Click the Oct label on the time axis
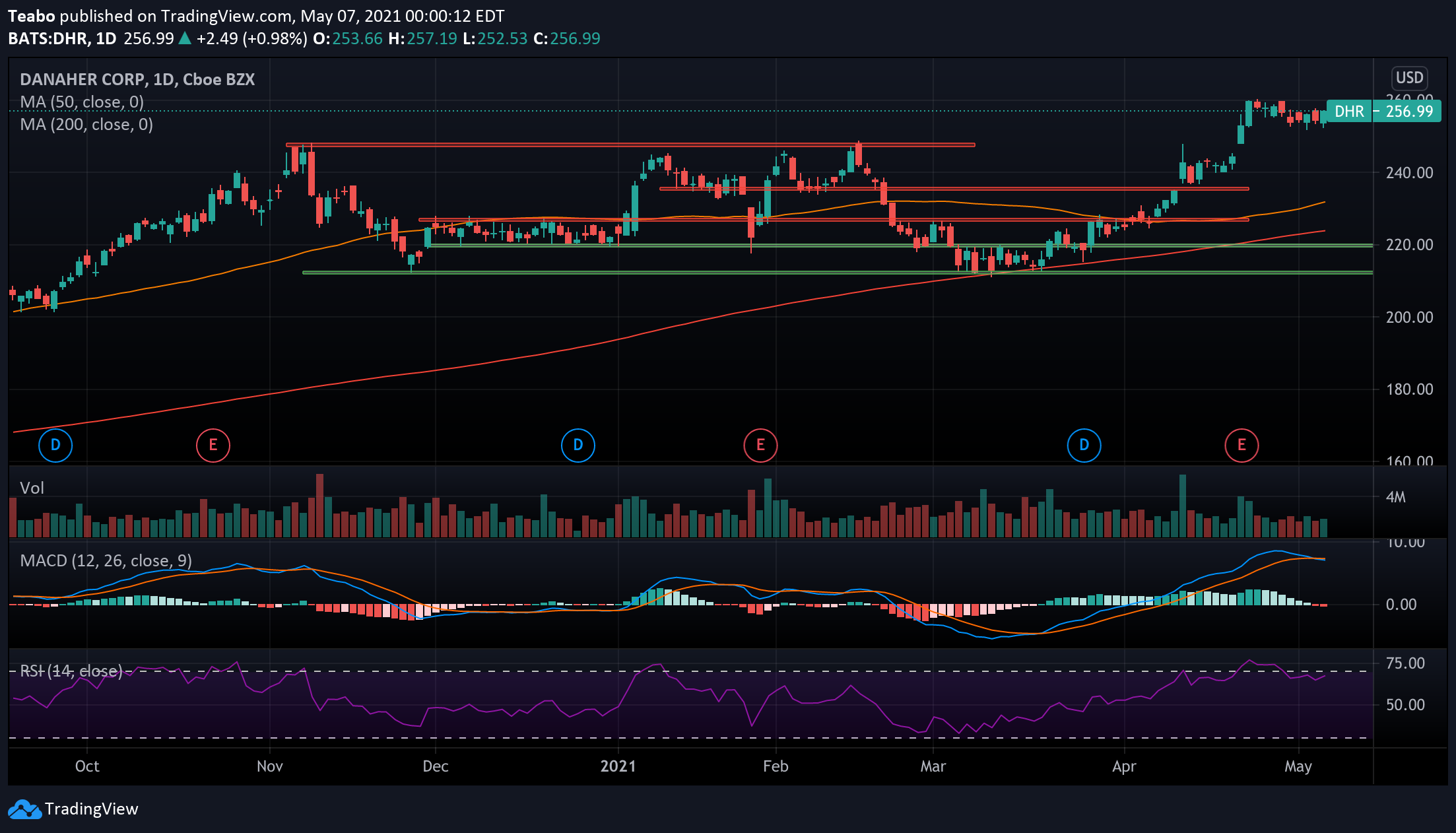 (x=87, y=766)
